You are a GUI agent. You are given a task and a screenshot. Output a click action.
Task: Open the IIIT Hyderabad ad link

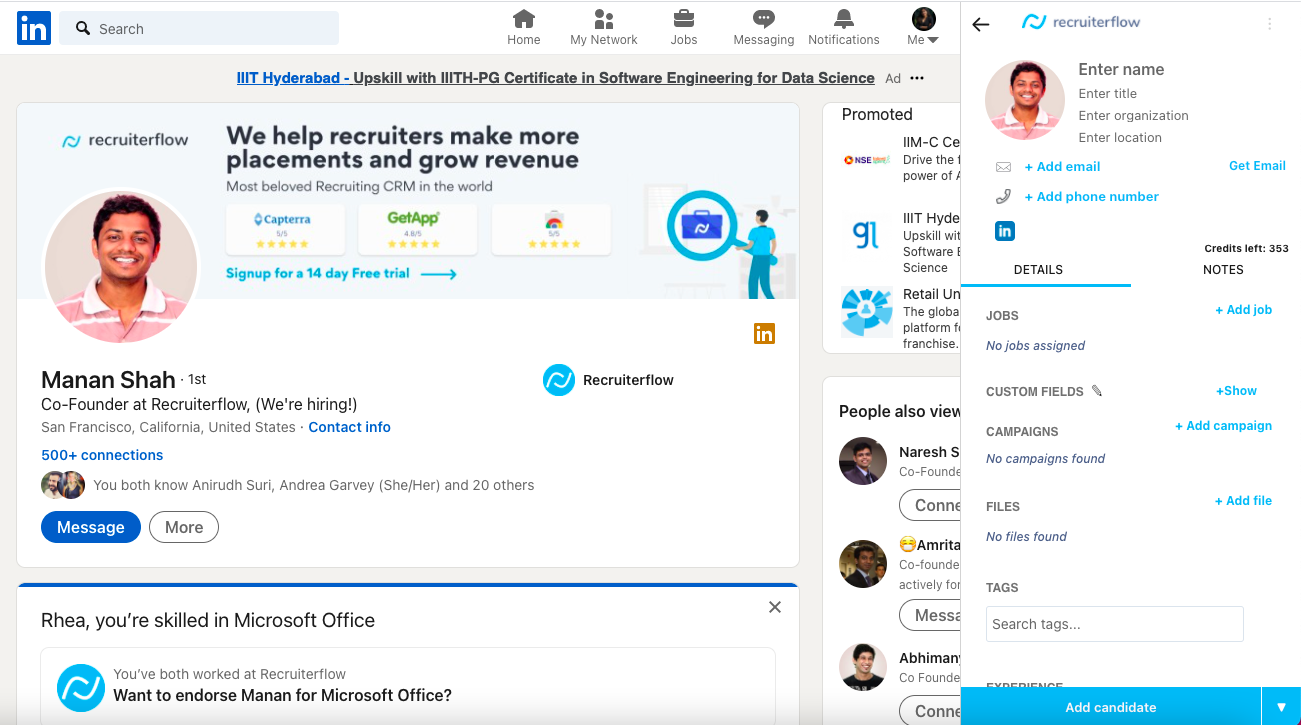pyautogui.click(x=555, y=78)
